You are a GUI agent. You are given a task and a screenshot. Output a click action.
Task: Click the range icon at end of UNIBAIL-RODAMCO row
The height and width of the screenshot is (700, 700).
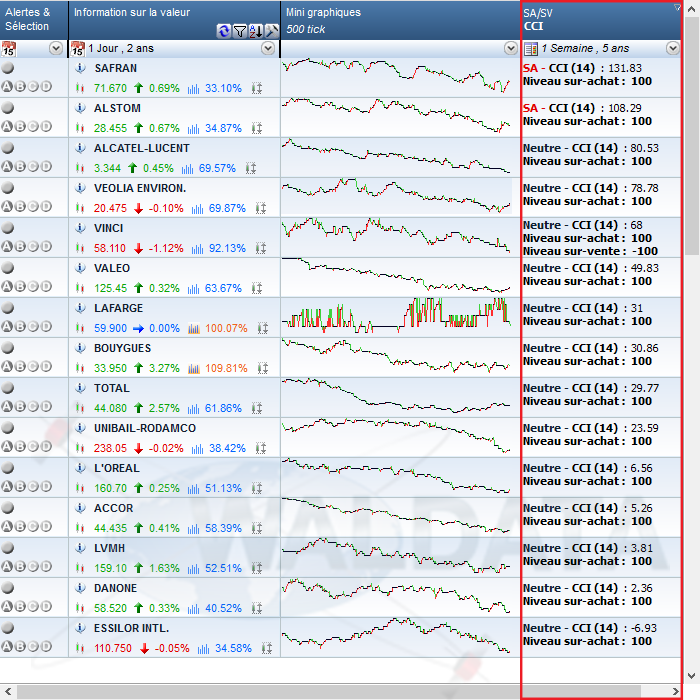point(261,448)
